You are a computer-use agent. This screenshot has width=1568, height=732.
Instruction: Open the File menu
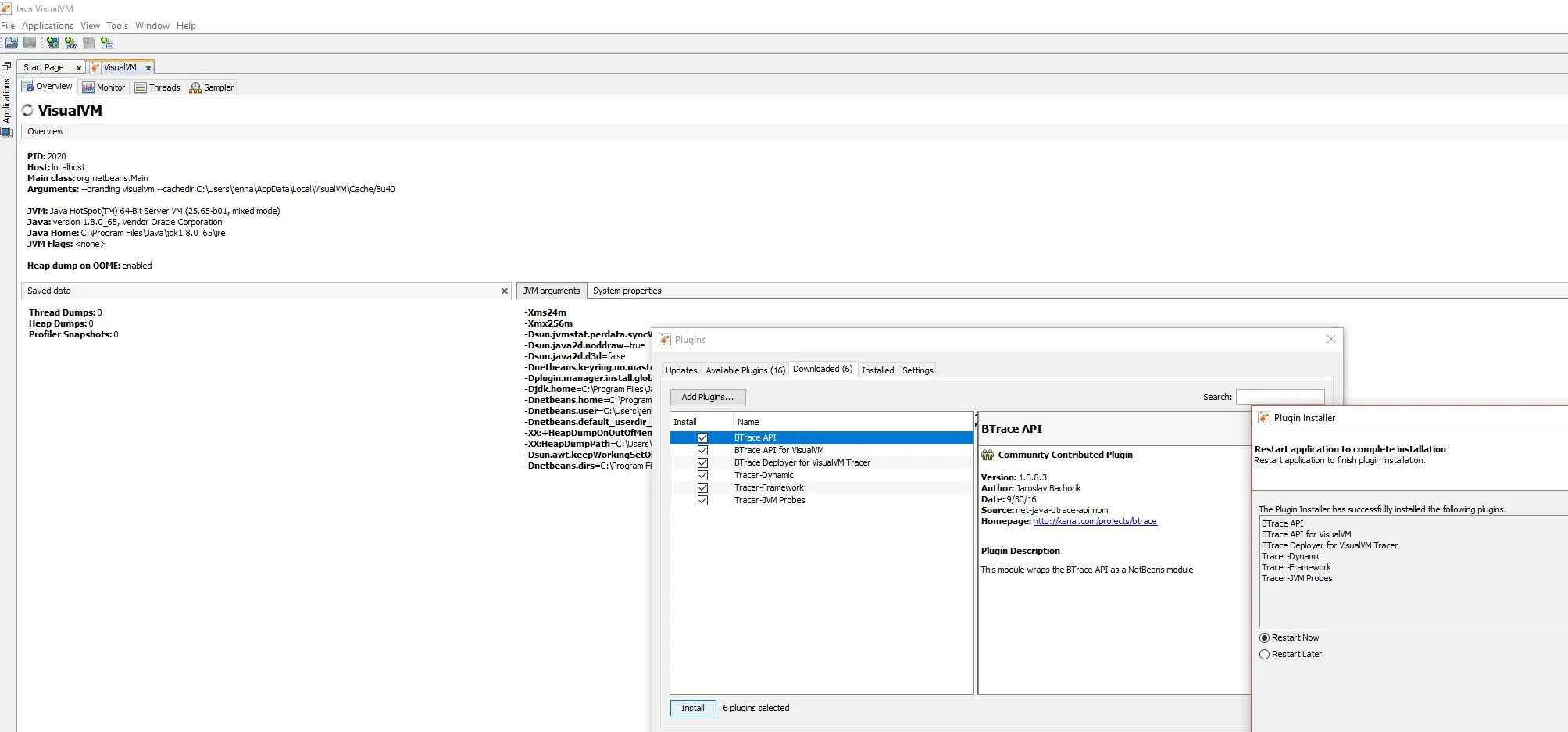(x=8, y=26)
